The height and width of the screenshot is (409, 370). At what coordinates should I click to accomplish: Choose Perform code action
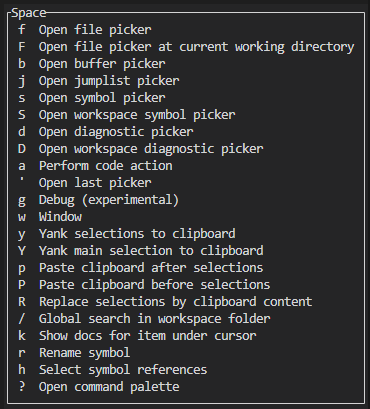coord(95,166)
